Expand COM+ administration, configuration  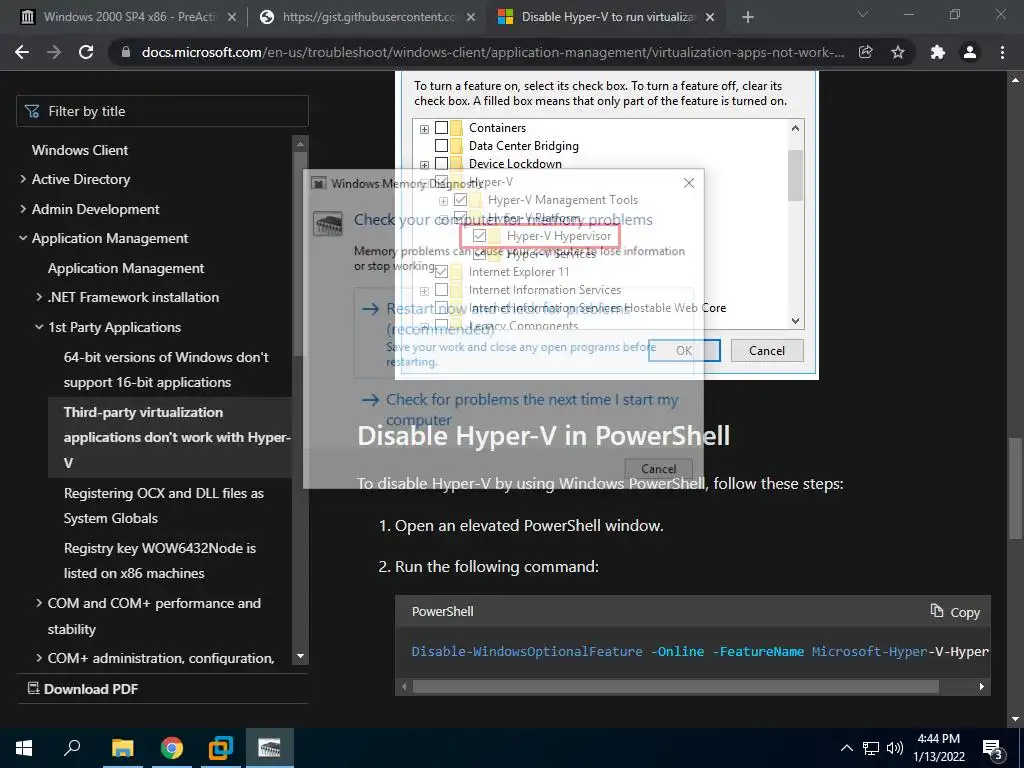tap(39, 658)
